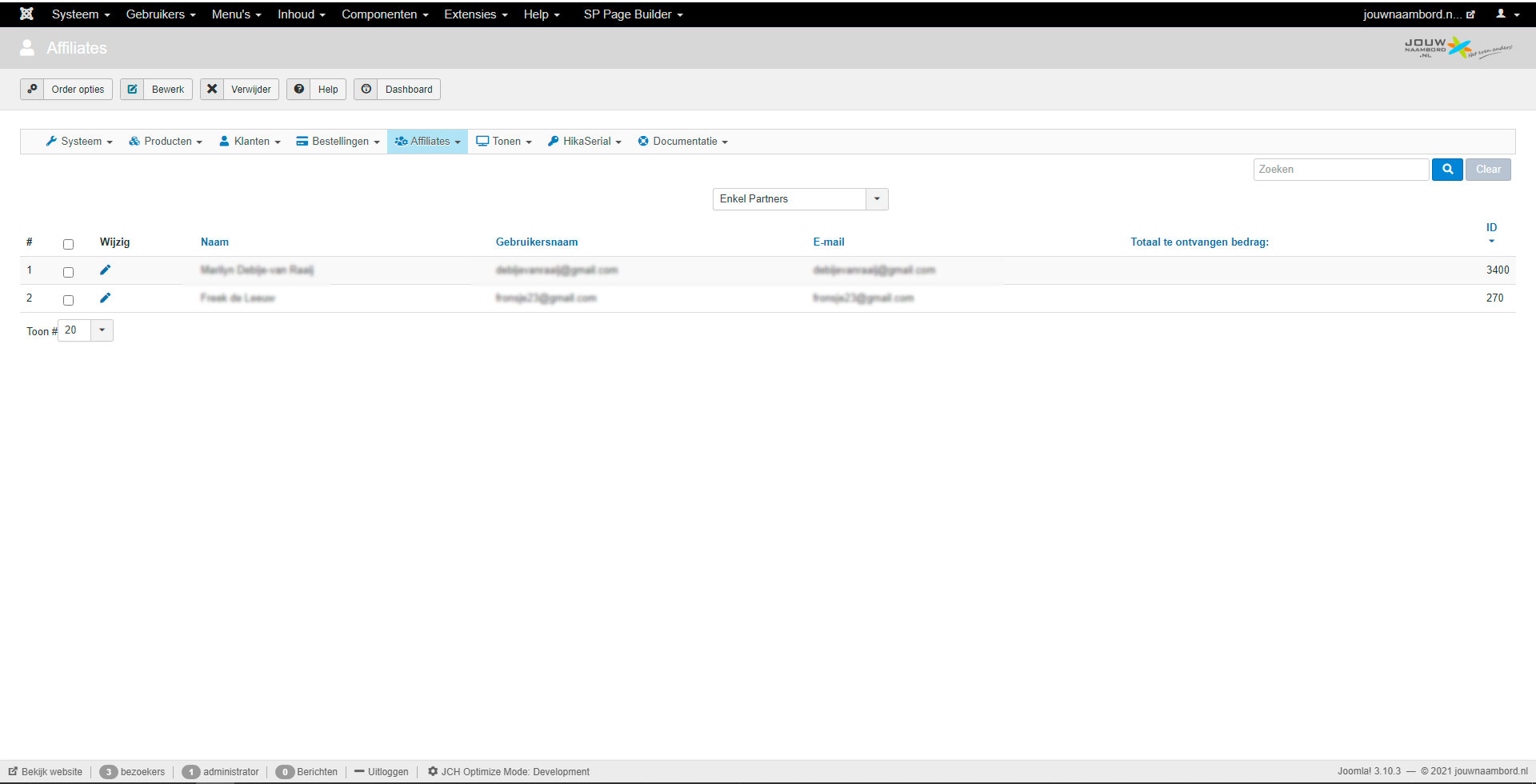
Task: Open the Extensies menu
Action: click(476, 14)
